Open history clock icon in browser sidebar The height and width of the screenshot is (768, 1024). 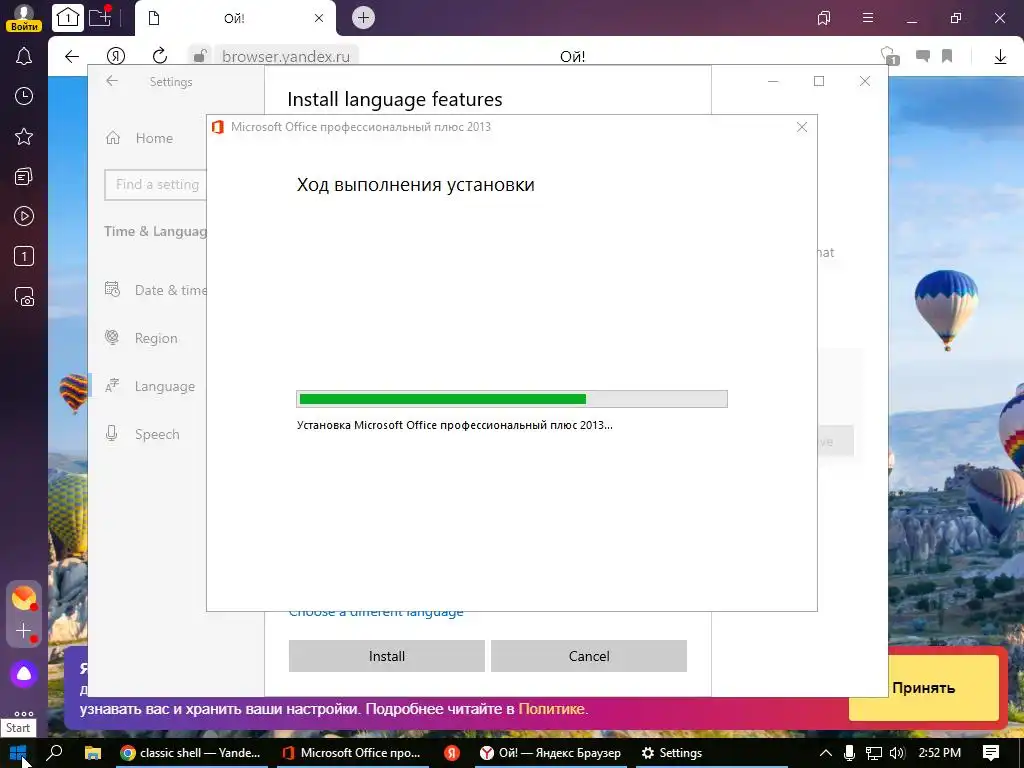[24, 97]
